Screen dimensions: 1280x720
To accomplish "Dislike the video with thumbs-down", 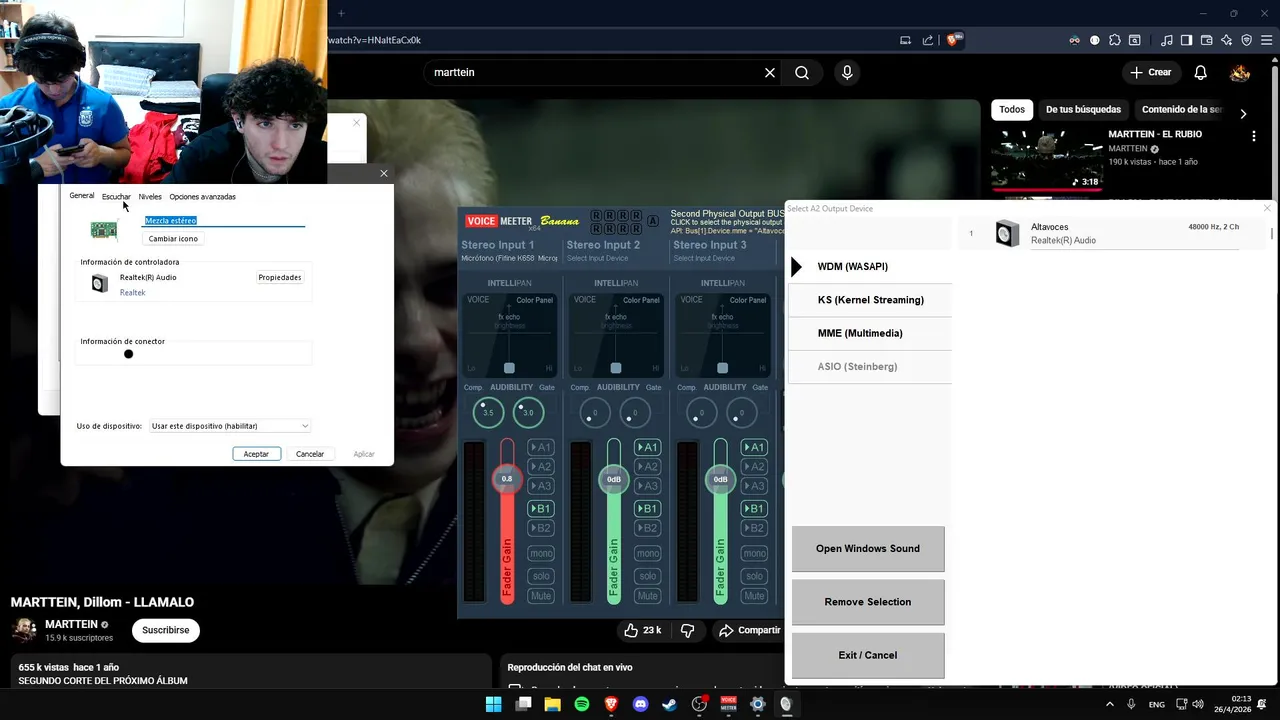I will [687, 630].
